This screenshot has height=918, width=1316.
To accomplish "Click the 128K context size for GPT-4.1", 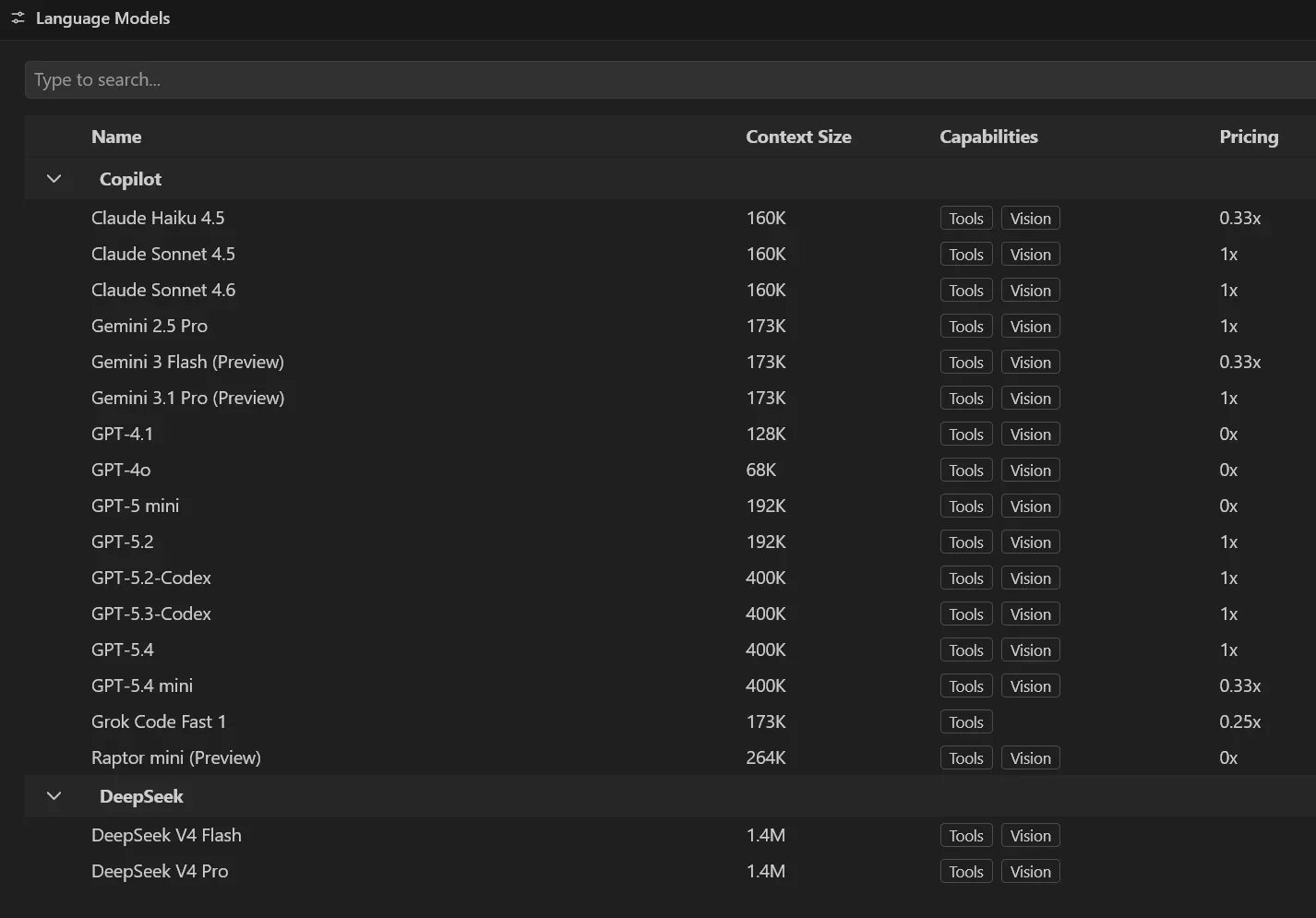I will [766, 434].
